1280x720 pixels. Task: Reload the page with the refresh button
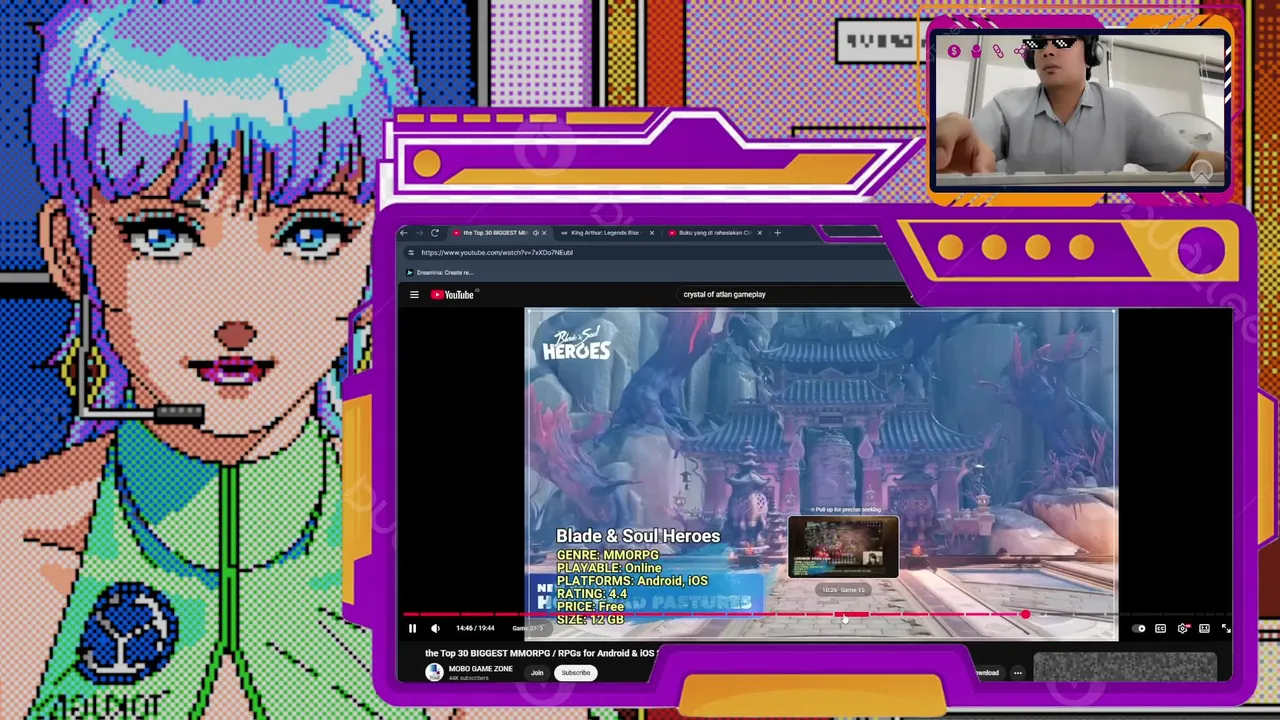pos(435,233)
